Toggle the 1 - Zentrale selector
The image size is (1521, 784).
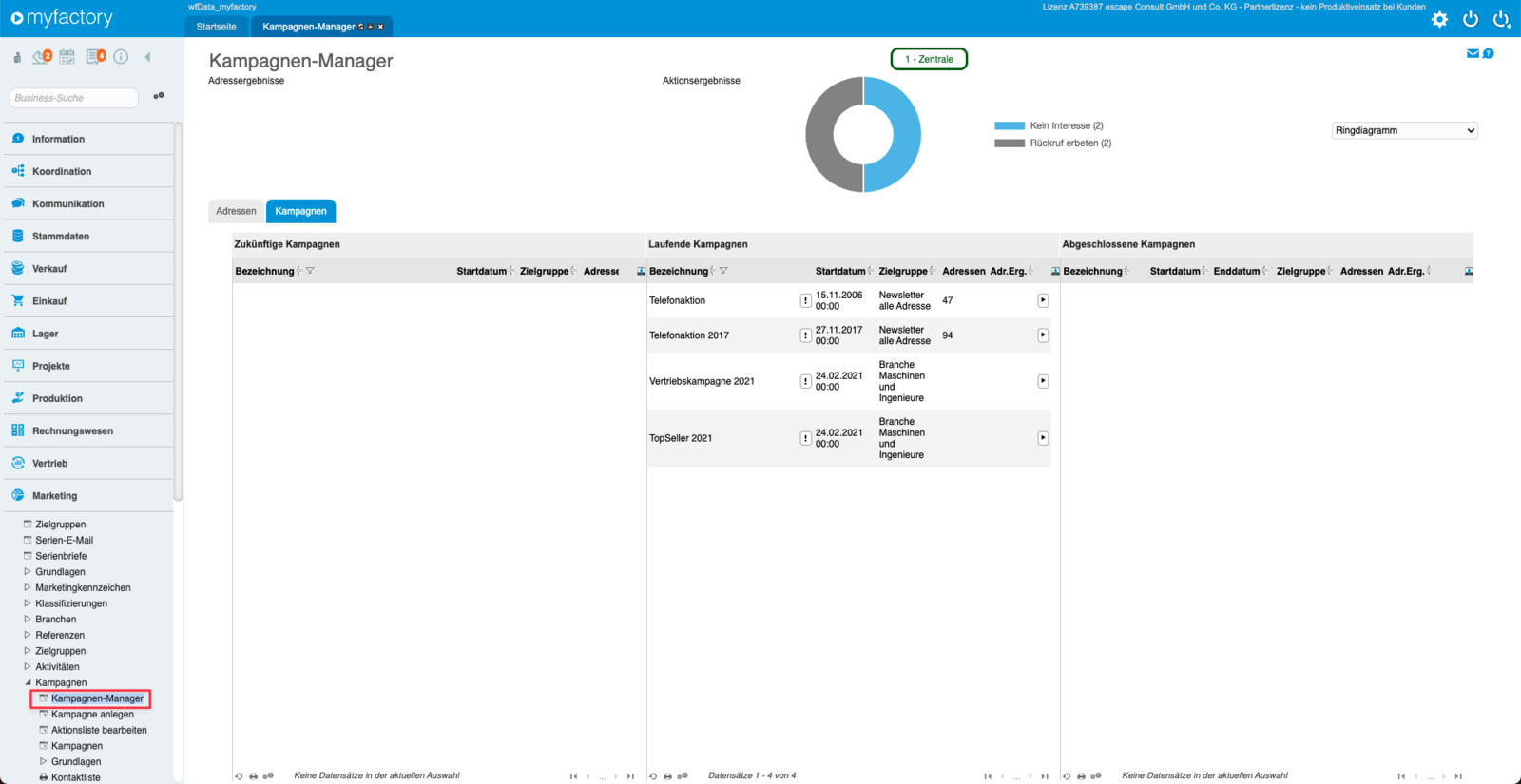[929, 59]
